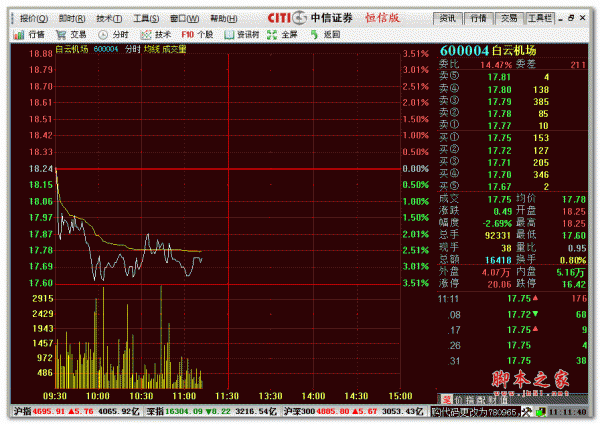
Task: Open the 帮助(H) menu
Action: click(224, 18)
